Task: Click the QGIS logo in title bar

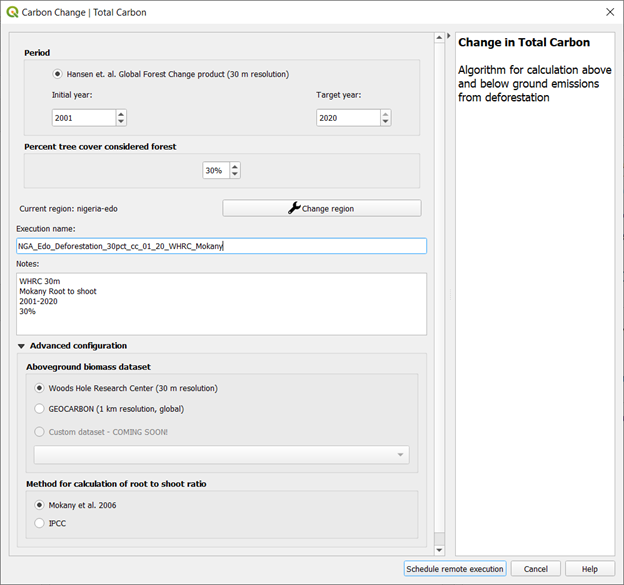Action: tap(12, 12)
